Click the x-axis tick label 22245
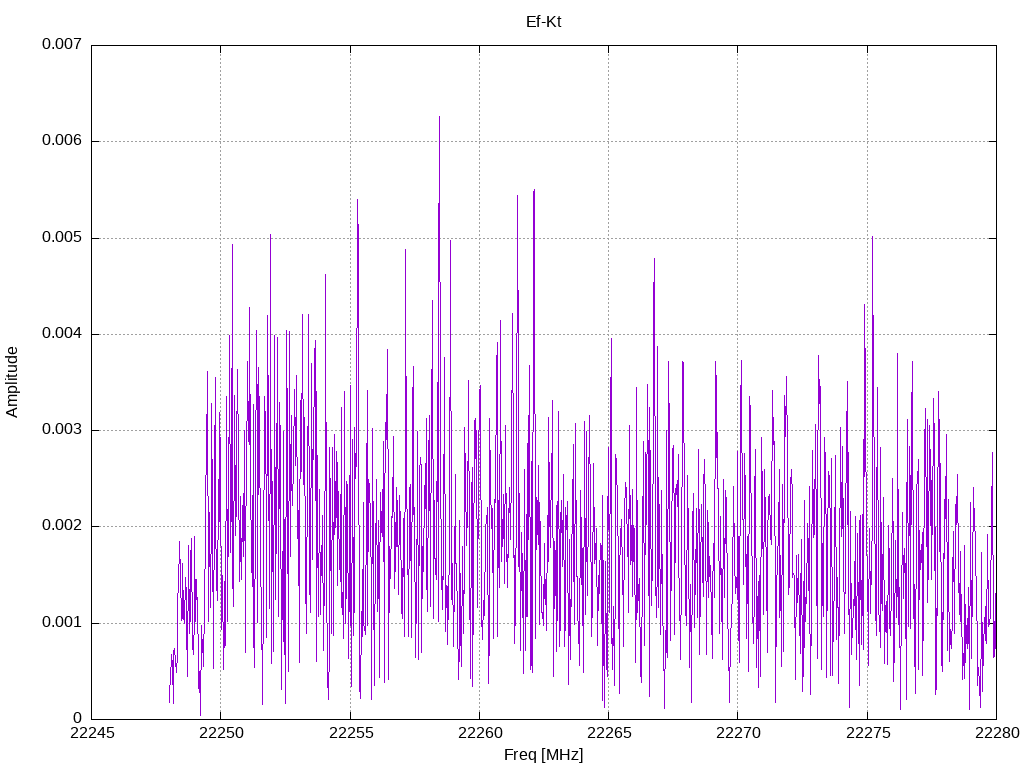The height and width of the screenshot is (768, 1024). pos(91,733)
